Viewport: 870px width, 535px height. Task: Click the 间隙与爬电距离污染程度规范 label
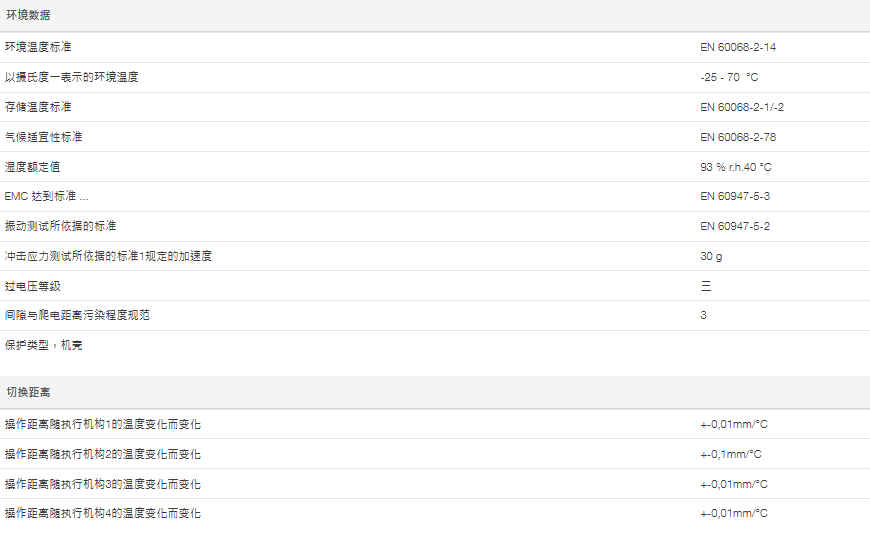(77, 315)
